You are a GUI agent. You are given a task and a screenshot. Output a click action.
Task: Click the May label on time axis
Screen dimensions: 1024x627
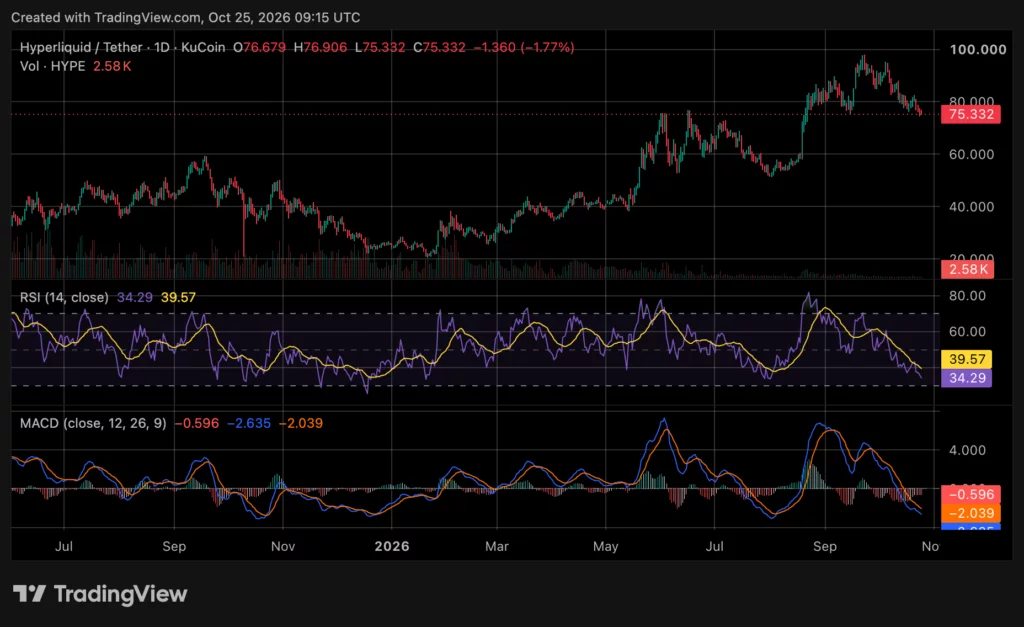click(x=605, y=547)
